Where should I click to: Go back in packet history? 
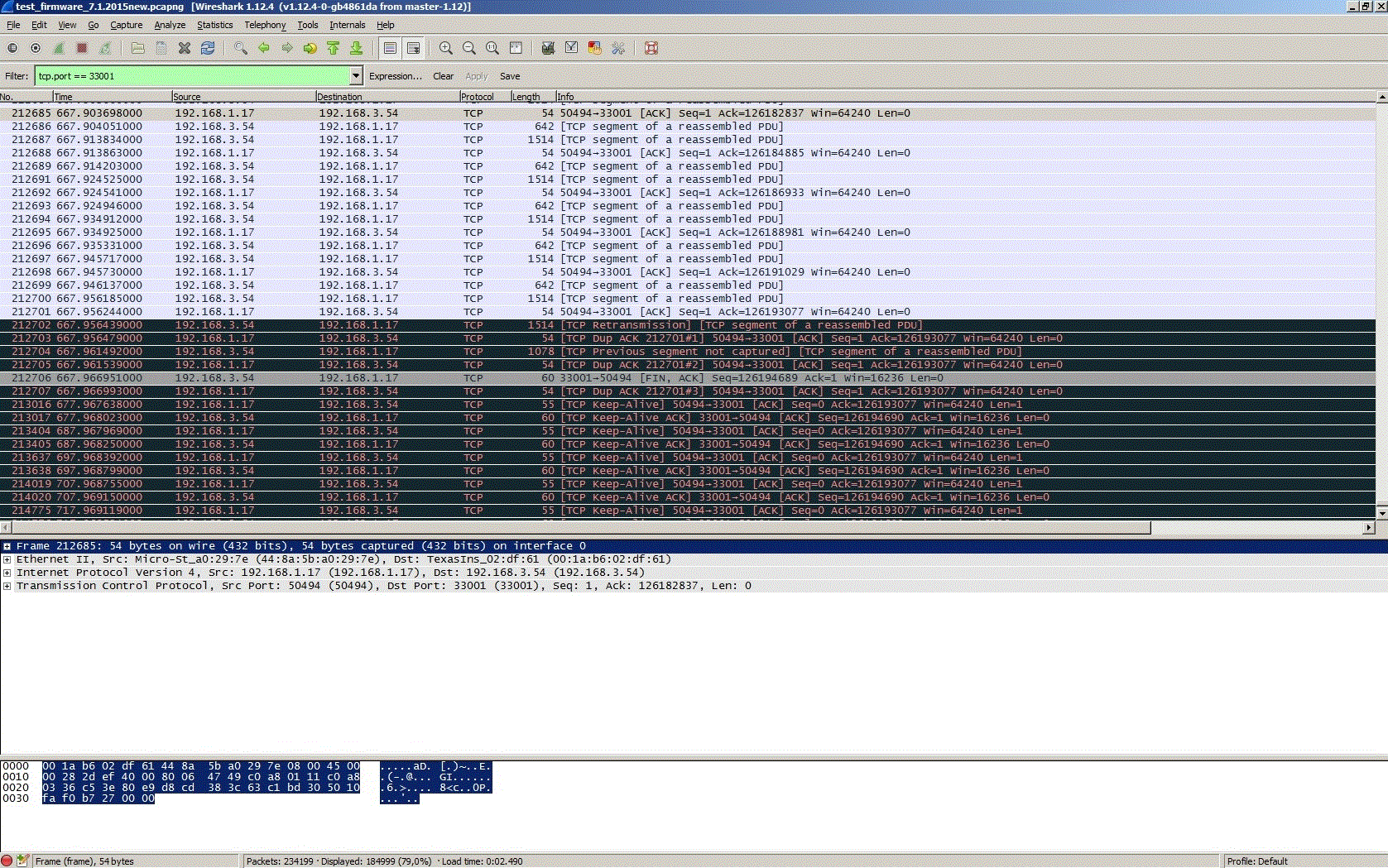(x=264, y=48)
